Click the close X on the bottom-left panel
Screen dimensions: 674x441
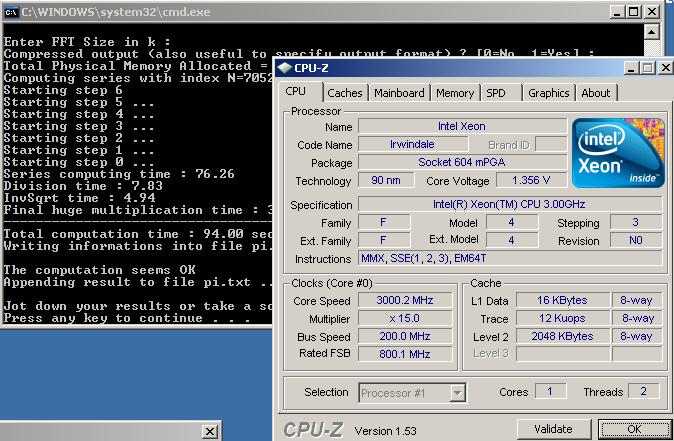(x=210, y=431)
